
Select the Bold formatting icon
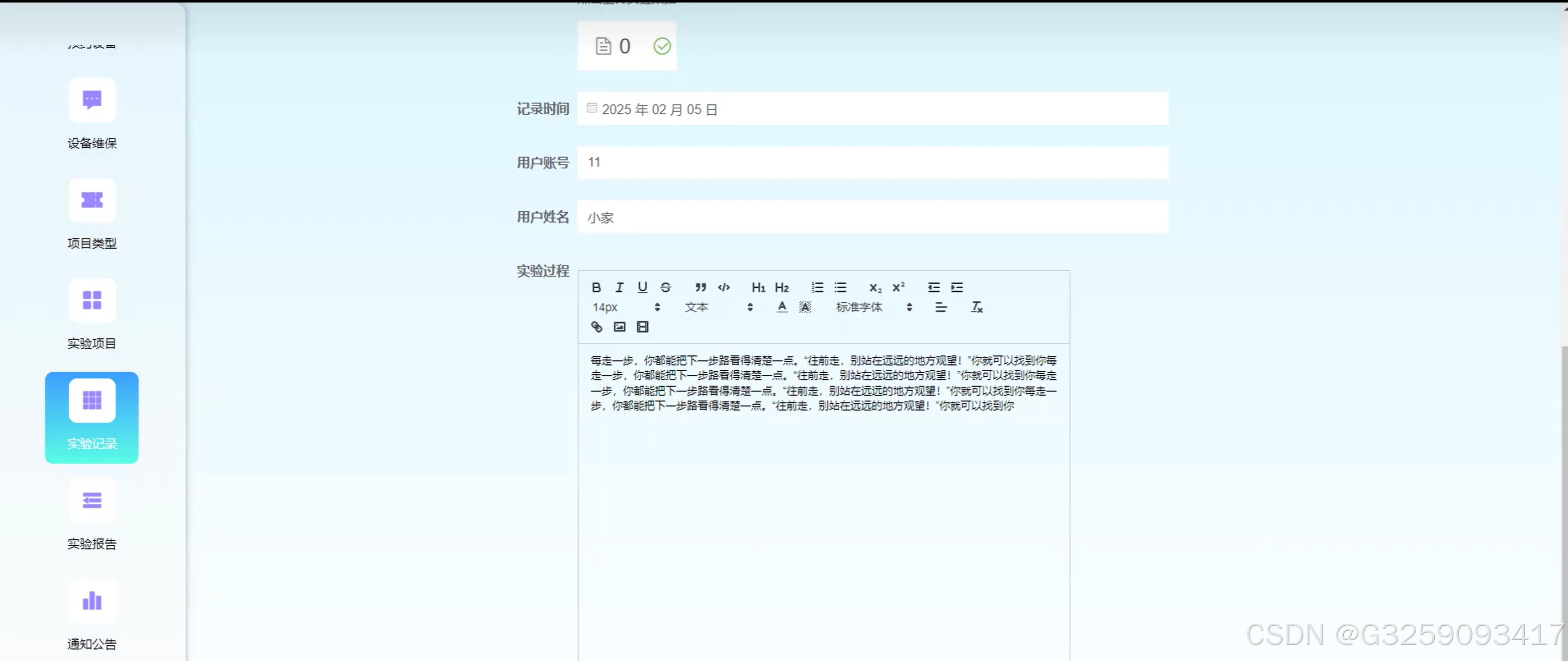coord(596,287)
